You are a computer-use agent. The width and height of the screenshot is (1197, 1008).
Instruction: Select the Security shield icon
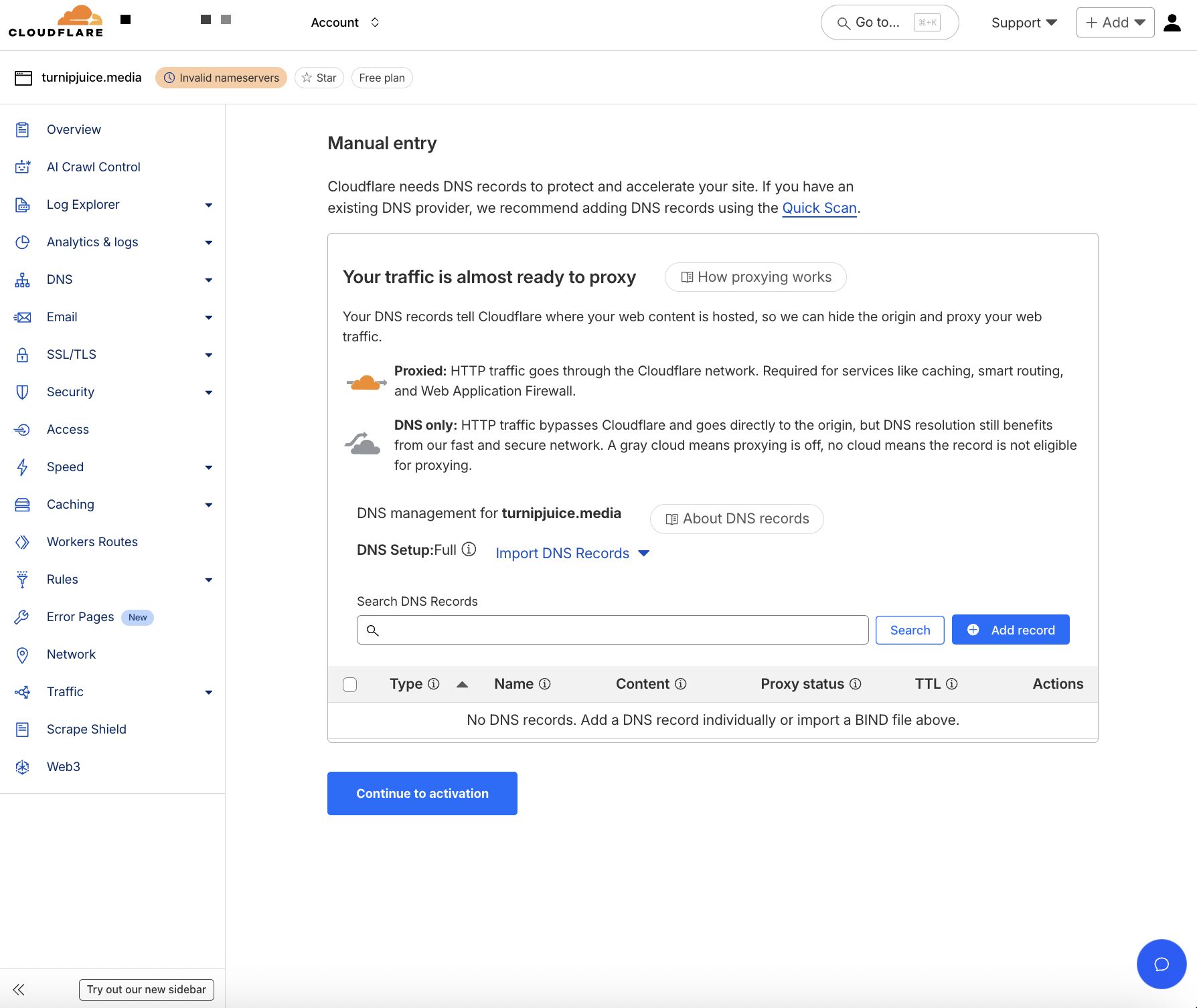tap(22, 392)
